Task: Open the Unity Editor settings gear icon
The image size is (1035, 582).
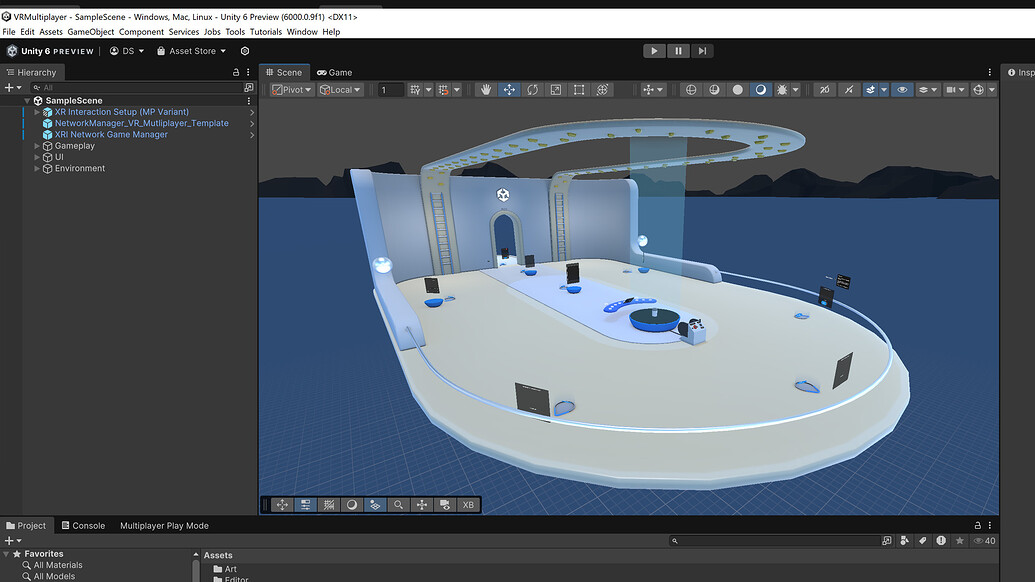Action: [x=245, y=50]
